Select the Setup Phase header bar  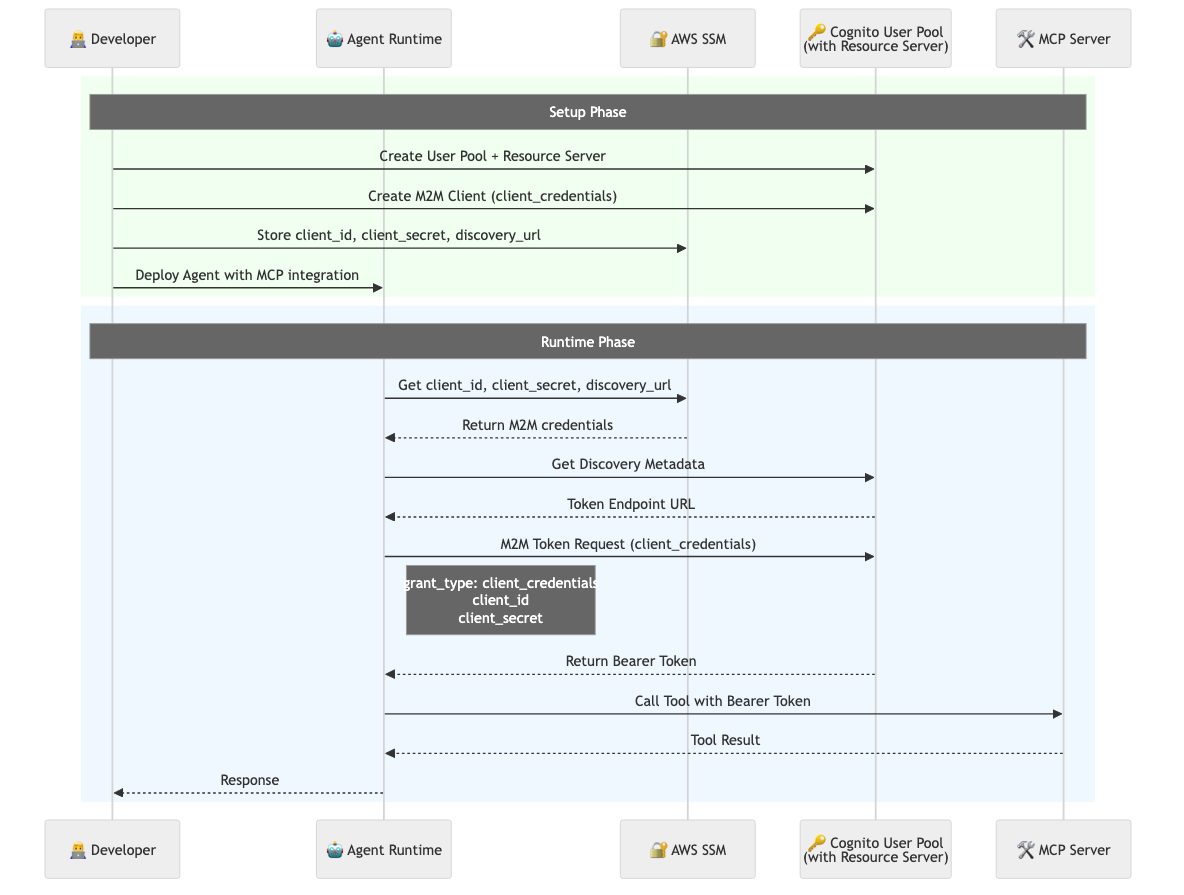click(x=588, y=111)
